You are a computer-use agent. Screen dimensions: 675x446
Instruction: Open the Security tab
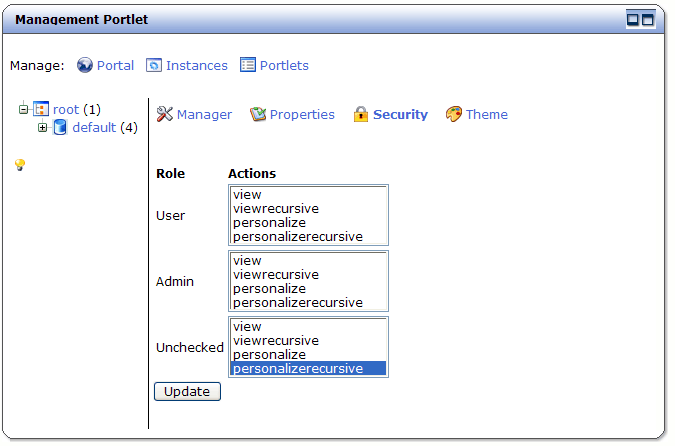click(x=400, y=114)
